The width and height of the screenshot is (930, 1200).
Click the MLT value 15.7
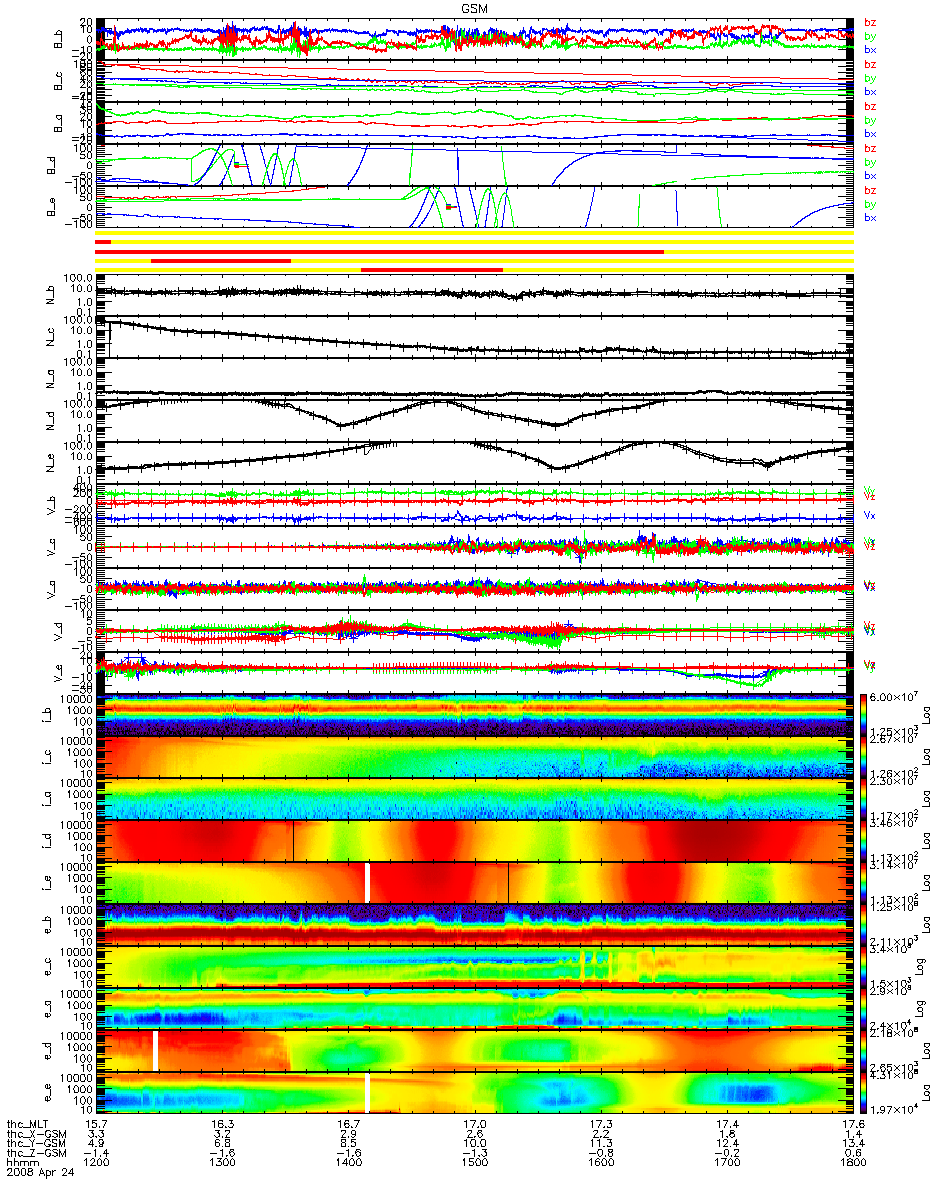coord(96,1124)
